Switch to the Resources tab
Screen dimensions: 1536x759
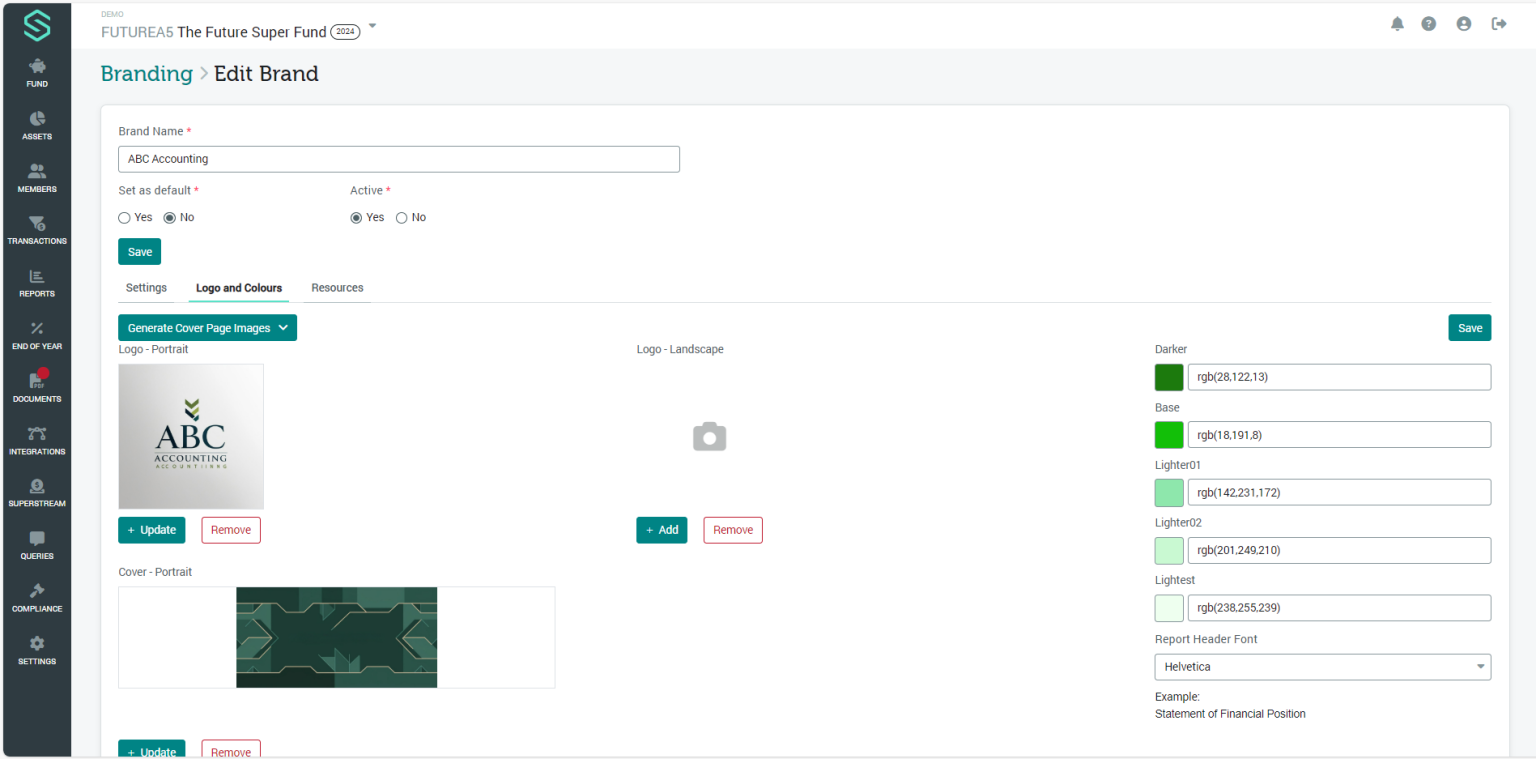pyautogui.click(x=337, y=288)
